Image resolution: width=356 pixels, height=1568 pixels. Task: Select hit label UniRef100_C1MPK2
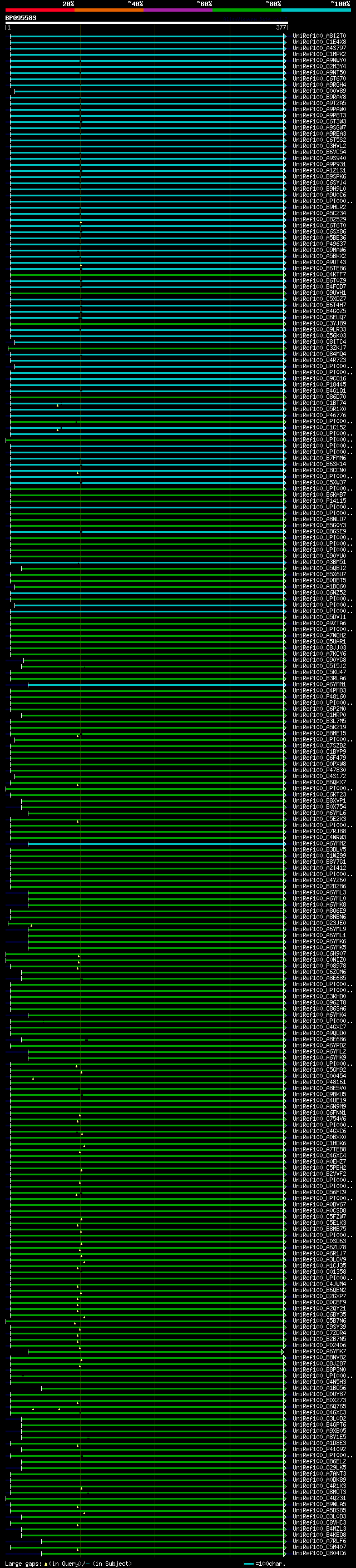[319, 54]
